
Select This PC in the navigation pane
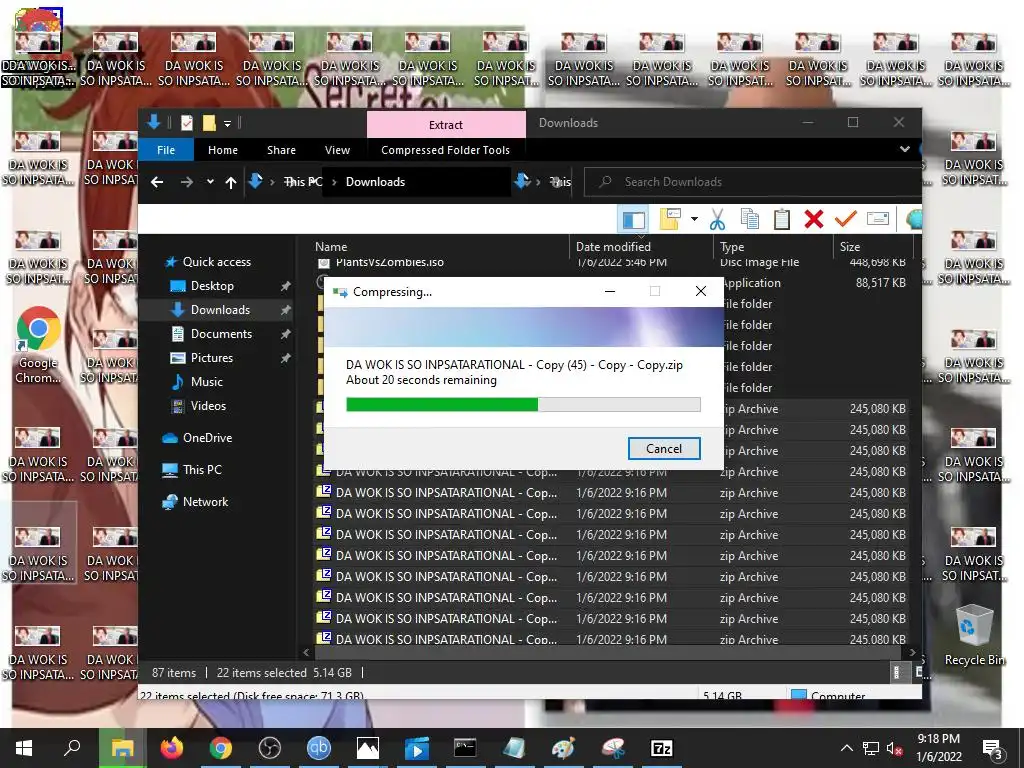[x=202, y=470]
